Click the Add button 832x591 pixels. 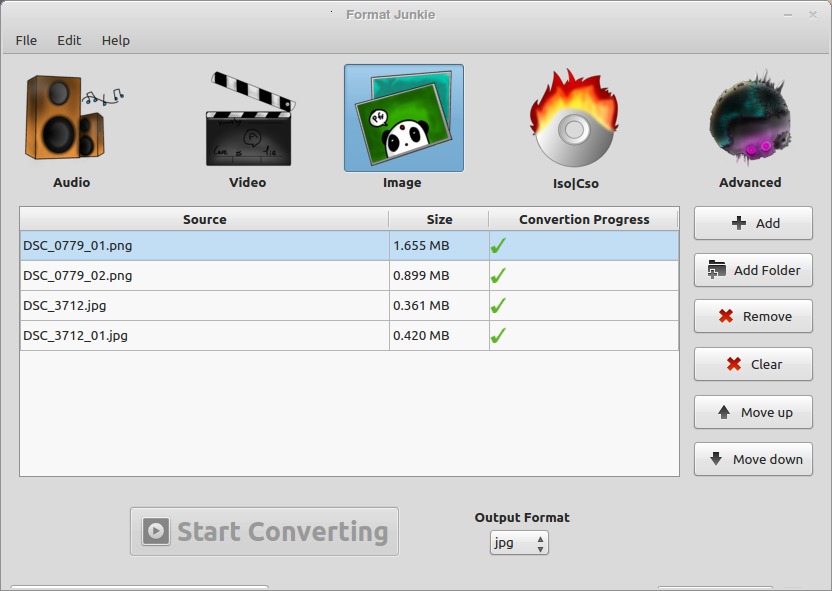coord(753,223)
